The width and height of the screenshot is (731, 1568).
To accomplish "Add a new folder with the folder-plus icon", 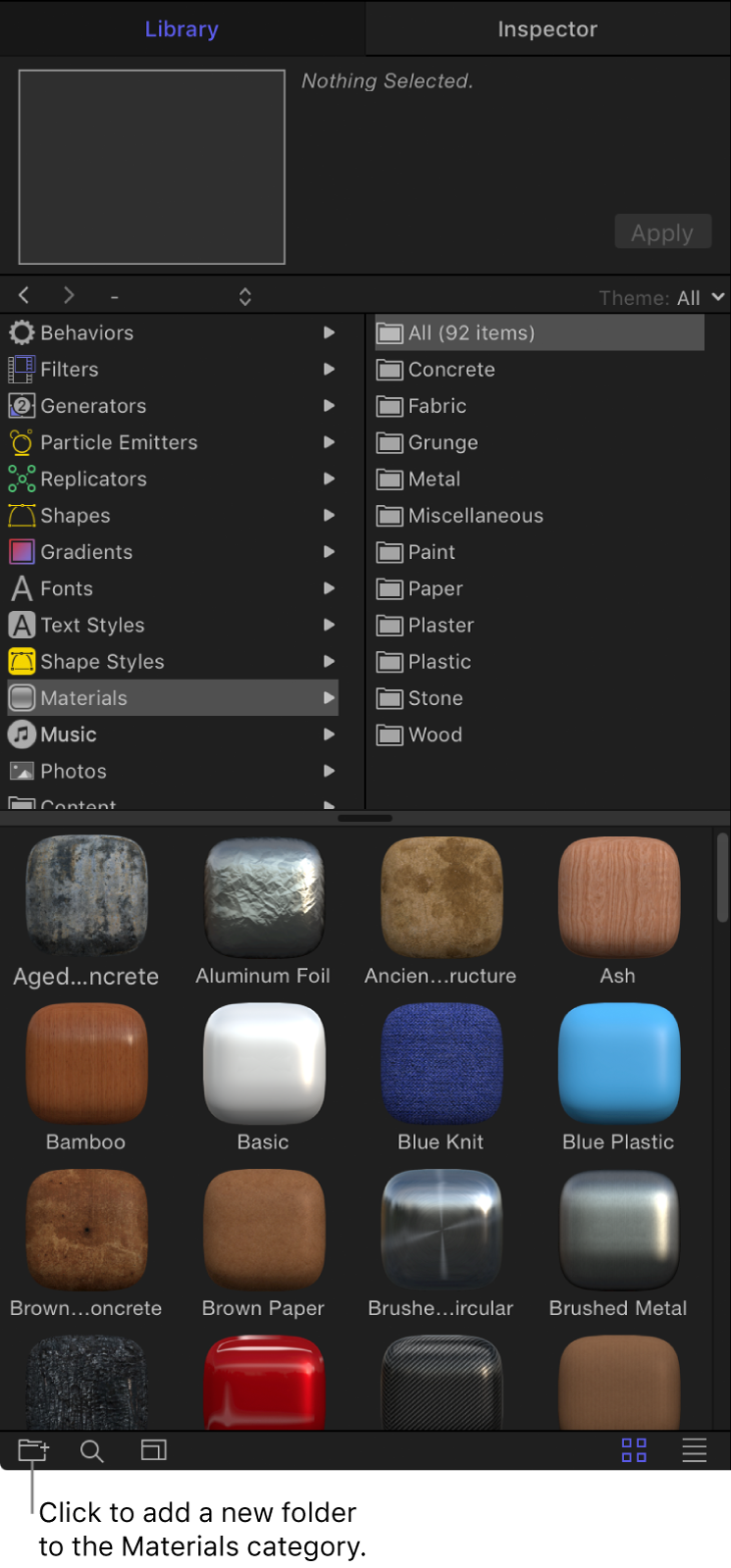I will pyautogui.click(x=33, y=1449).
